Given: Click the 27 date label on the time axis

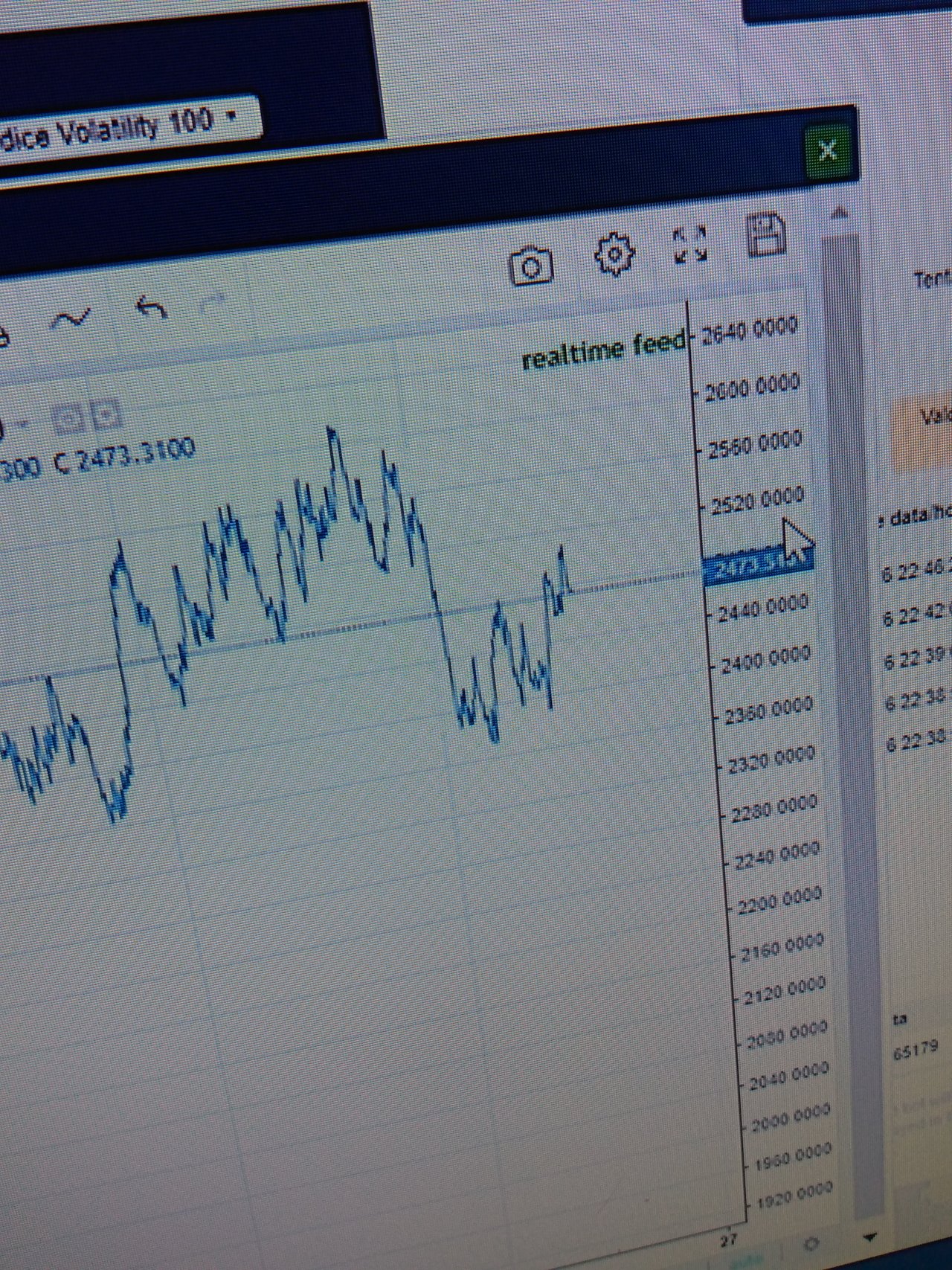Looking at the screenshot, I should 729,1240.
